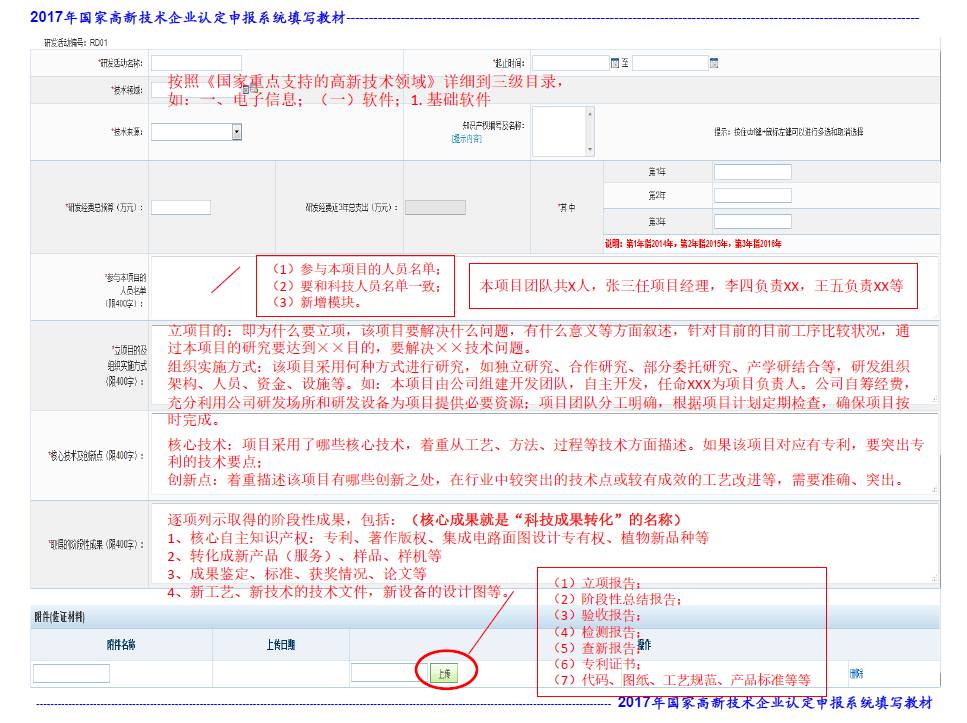Click the 提示内容 hint link

point(466,139)
